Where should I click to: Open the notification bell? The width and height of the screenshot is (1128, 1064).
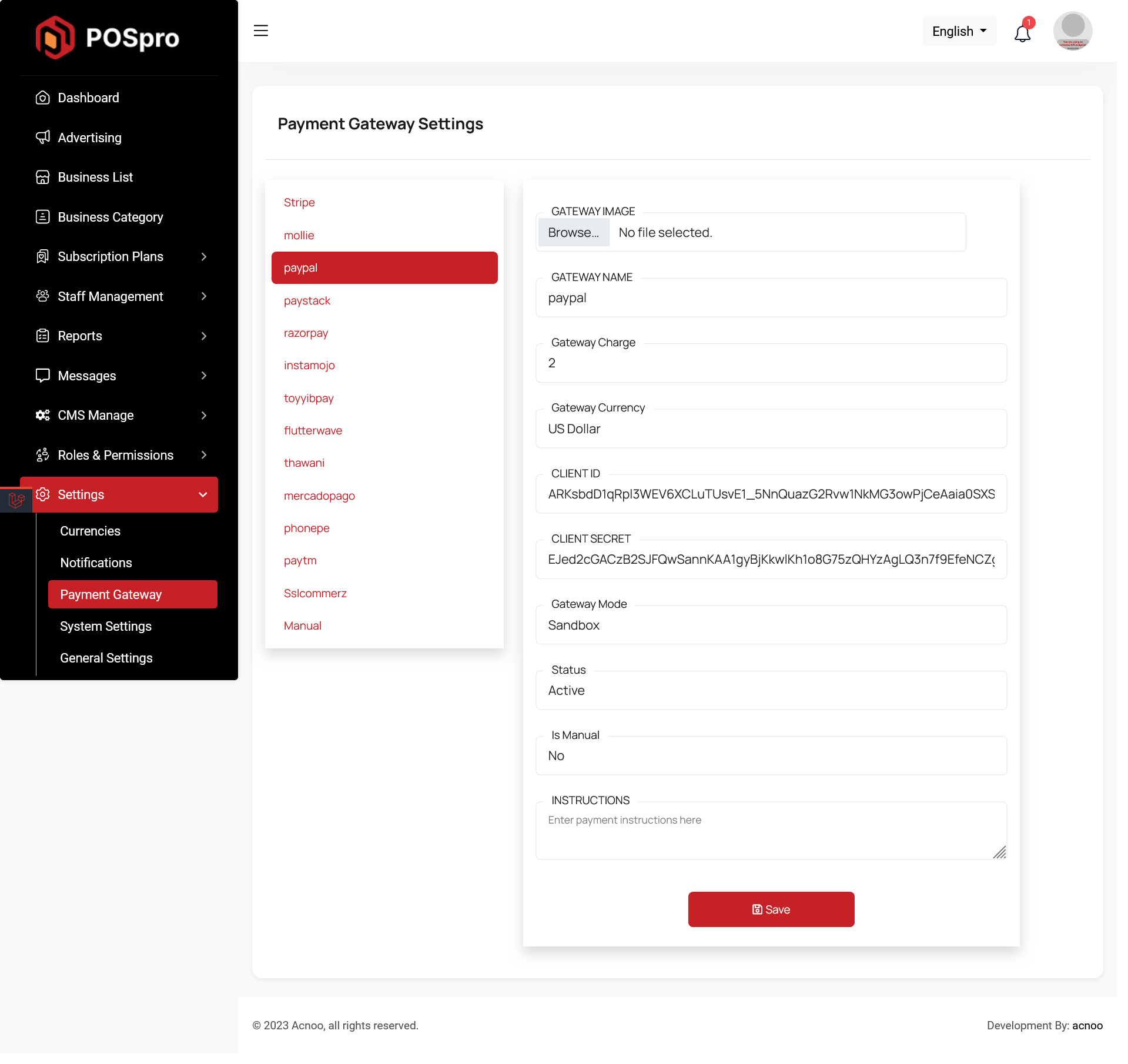point(1022,33)
